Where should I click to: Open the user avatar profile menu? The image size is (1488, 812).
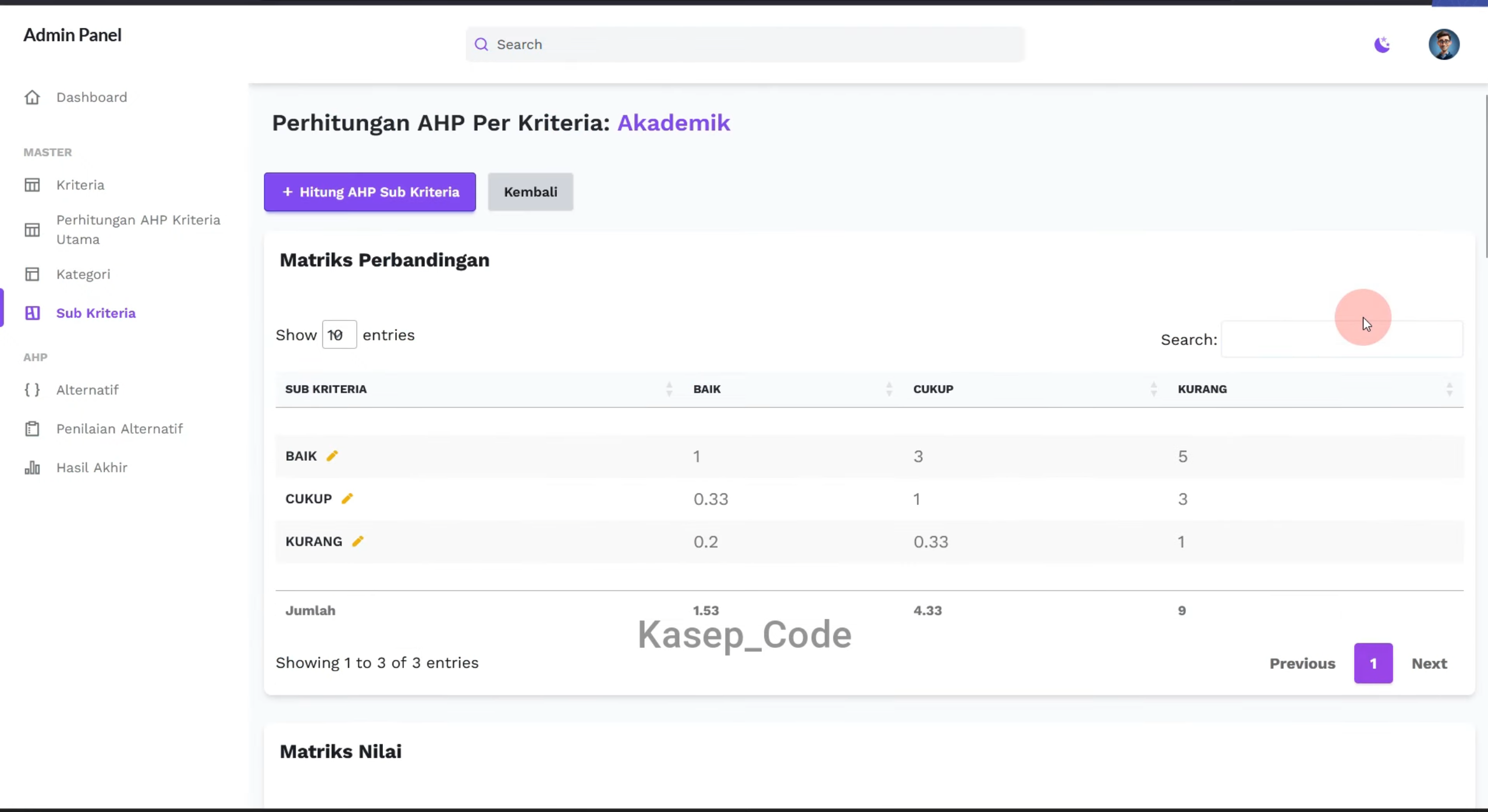tap(1444, 44)
